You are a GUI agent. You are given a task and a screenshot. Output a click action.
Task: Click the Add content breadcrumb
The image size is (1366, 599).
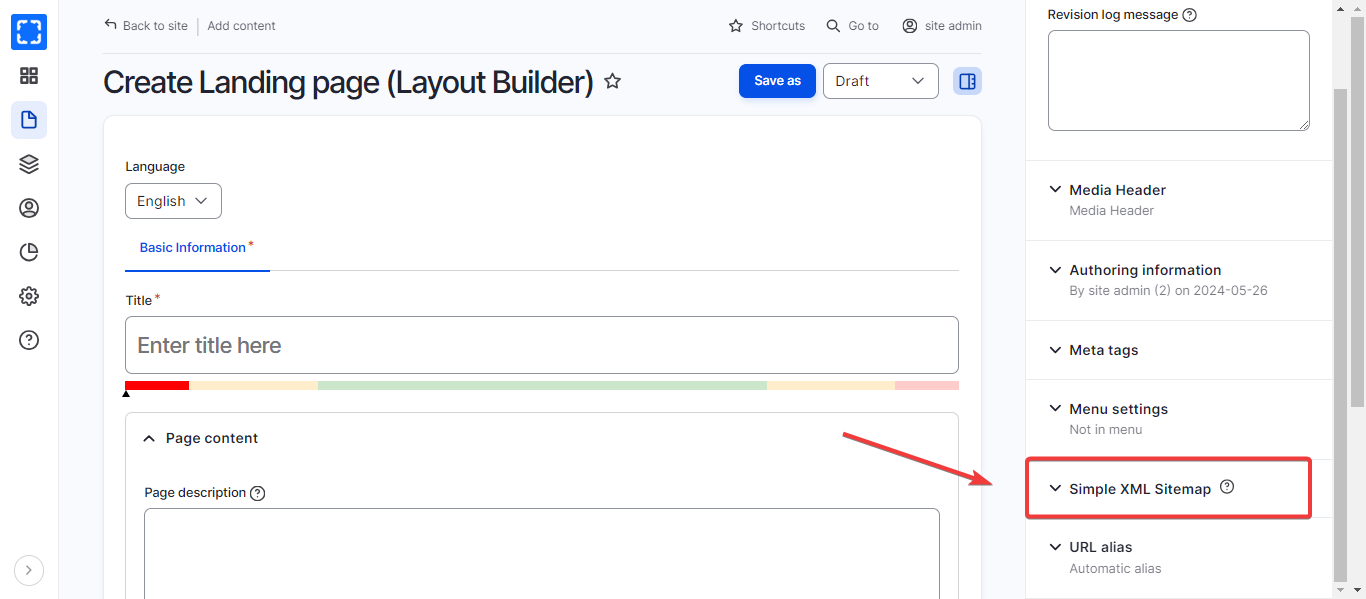coord(241,26)
